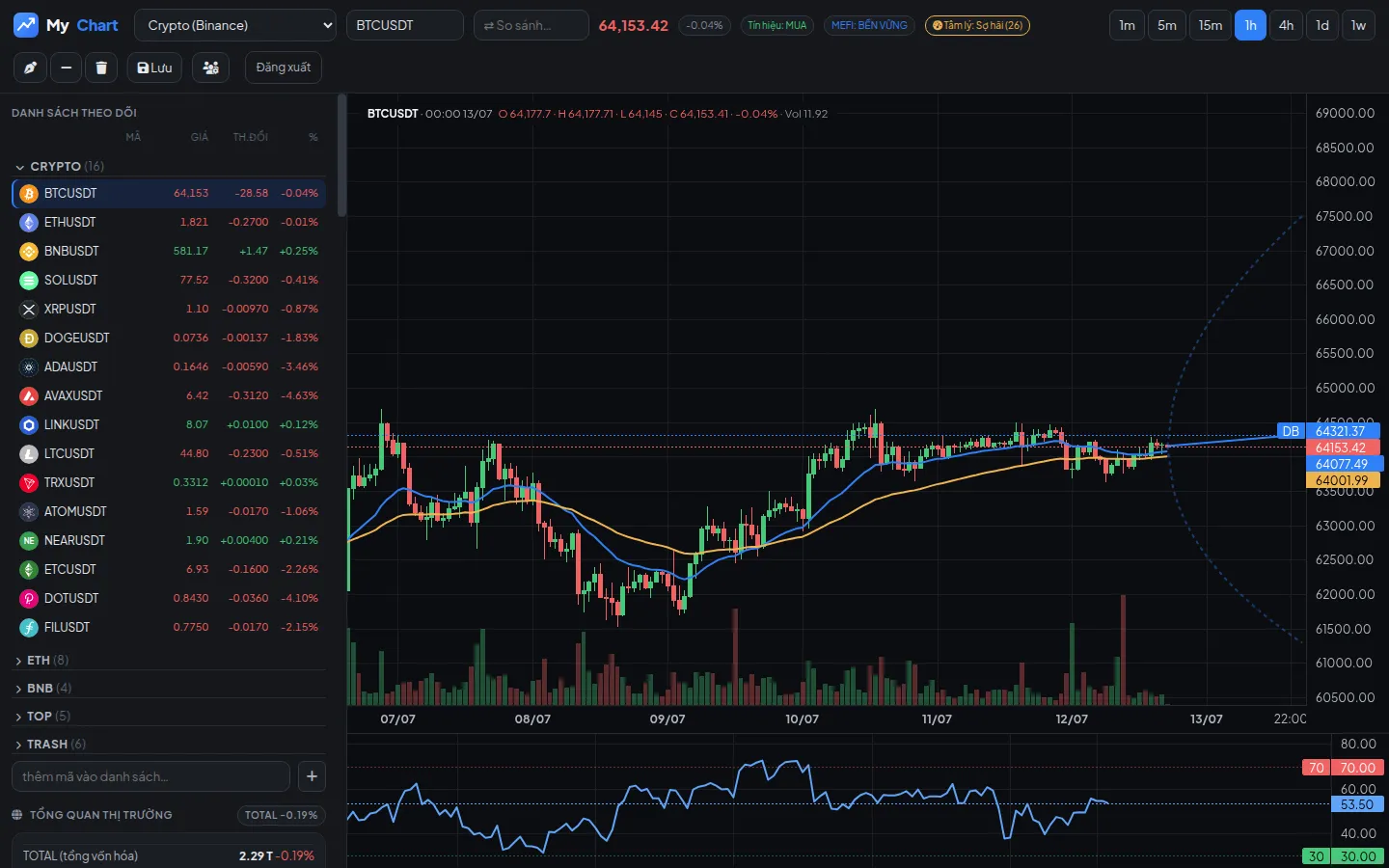Click the Ethereum icon beside ETHUSDT
Image resolution: width=1389 pixels, height=868 pixels.
coord(29,222)
